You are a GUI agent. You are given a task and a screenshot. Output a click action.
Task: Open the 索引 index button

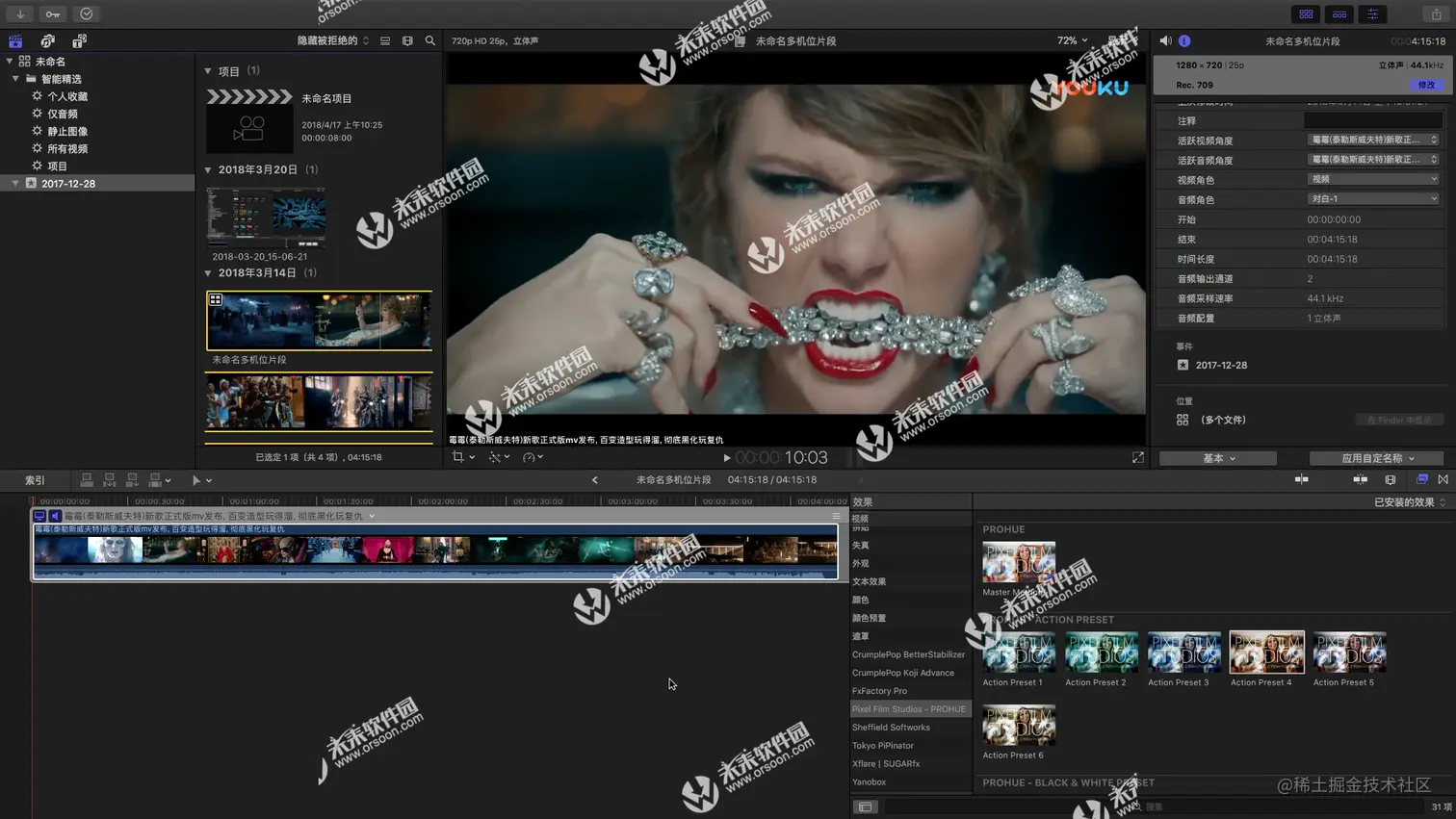(35, 479)
